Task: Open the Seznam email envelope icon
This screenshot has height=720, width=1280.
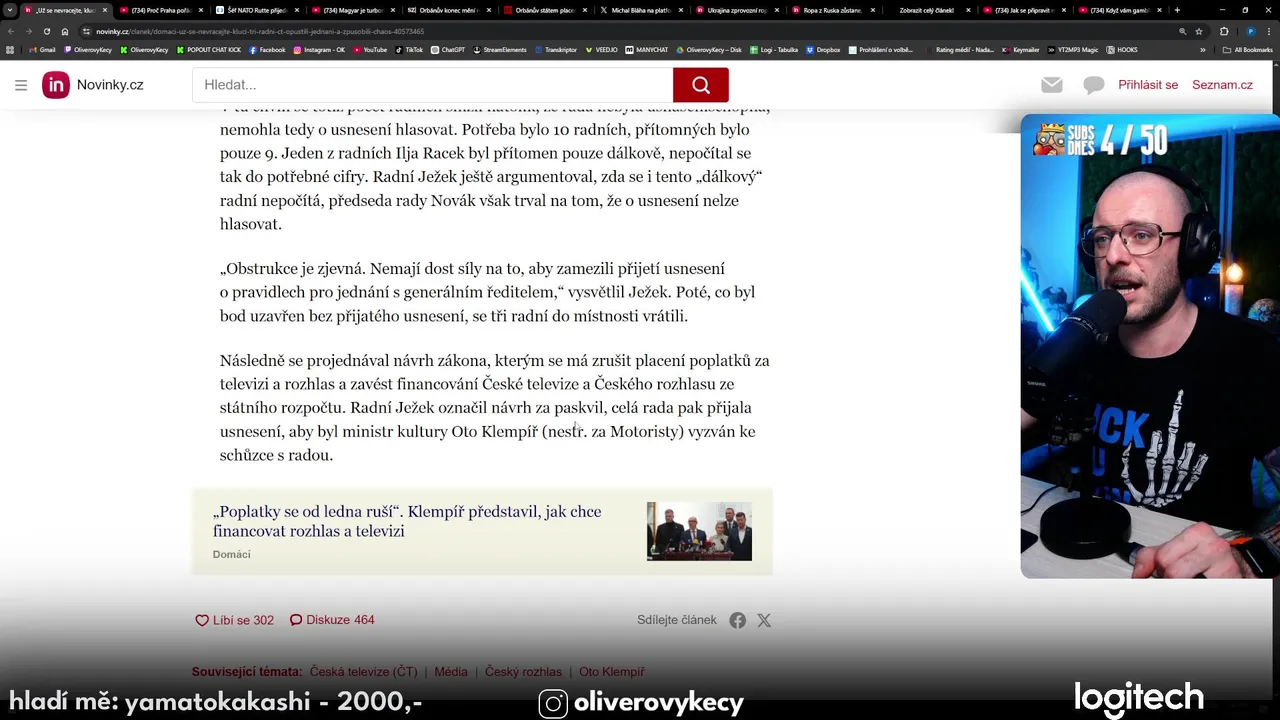Action: [x=1051, y=85]
